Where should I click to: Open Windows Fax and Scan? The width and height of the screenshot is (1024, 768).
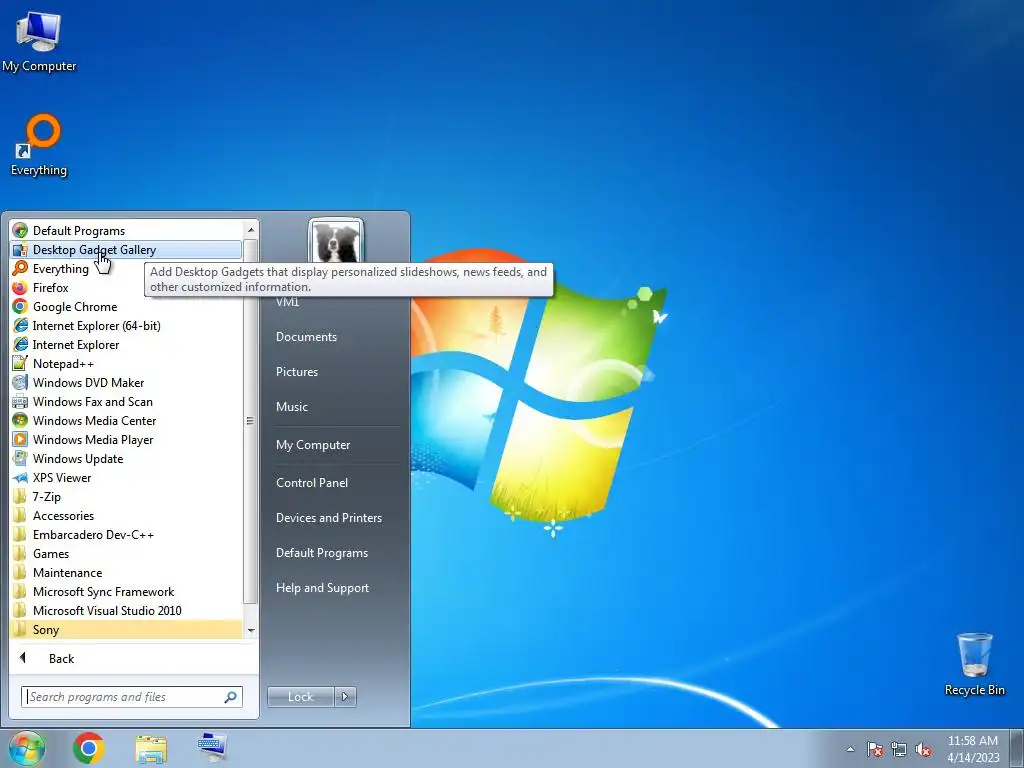pyautogui.click(x=125, y=401)
